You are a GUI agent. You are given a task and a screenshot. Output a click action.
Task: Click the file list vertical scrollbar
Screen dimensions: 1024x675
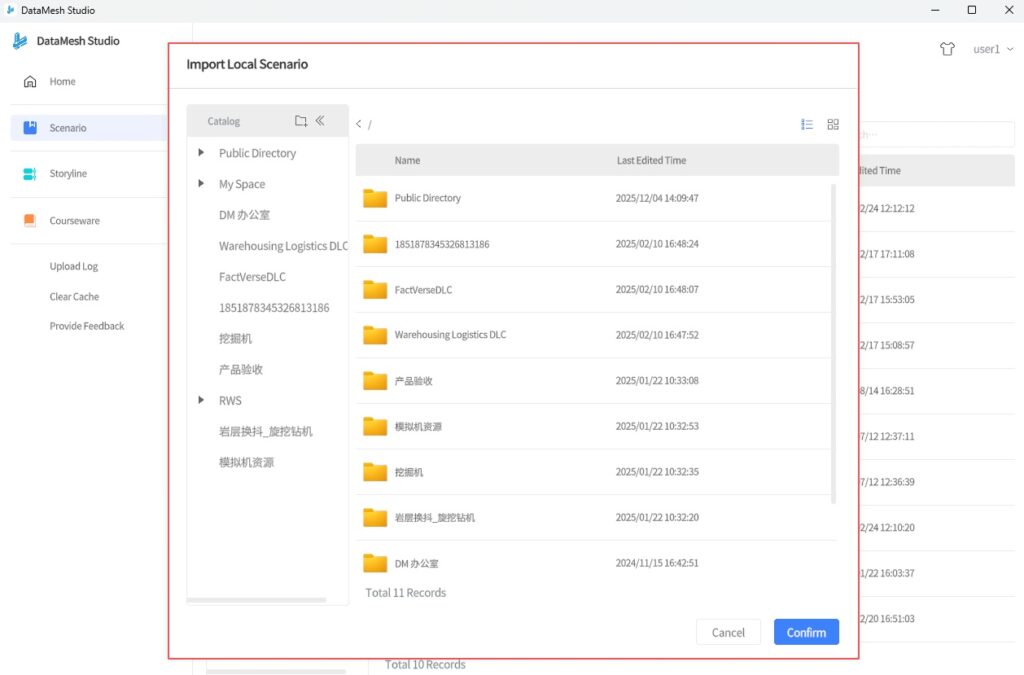(x=834, y=340)
